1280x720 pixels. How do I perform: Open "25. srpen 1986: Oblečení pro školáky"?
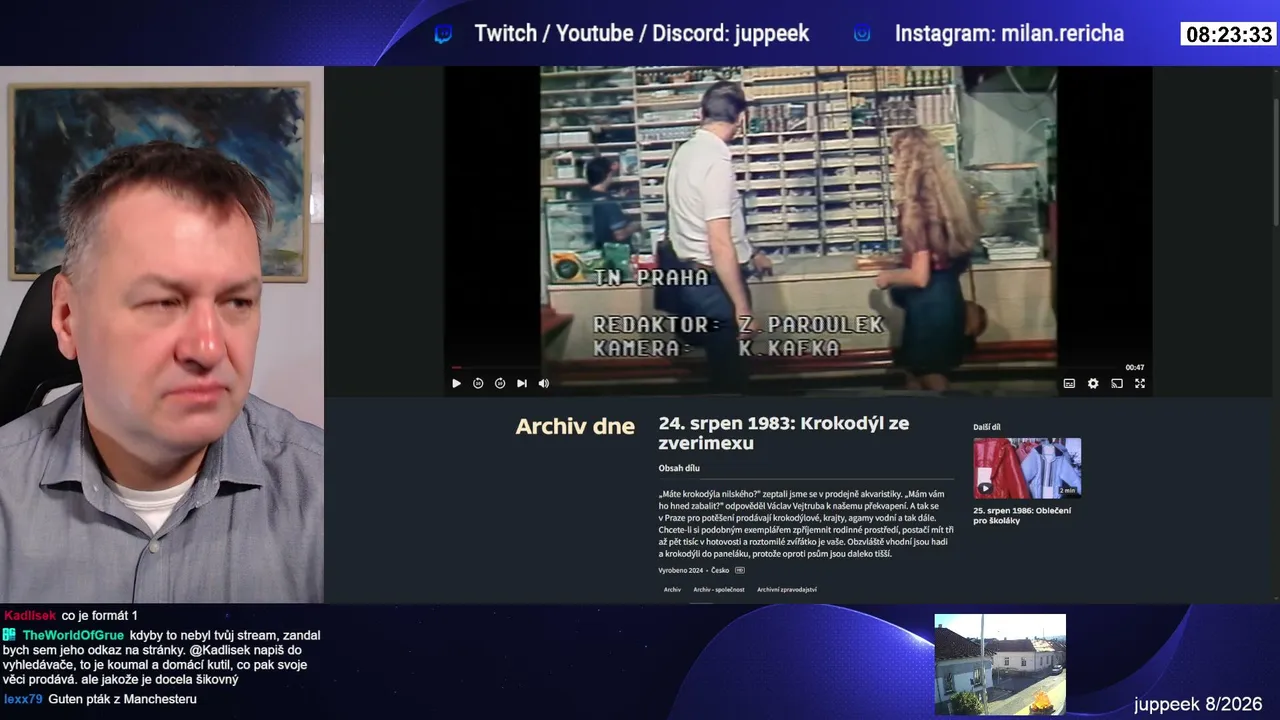tap(1022, 515)
